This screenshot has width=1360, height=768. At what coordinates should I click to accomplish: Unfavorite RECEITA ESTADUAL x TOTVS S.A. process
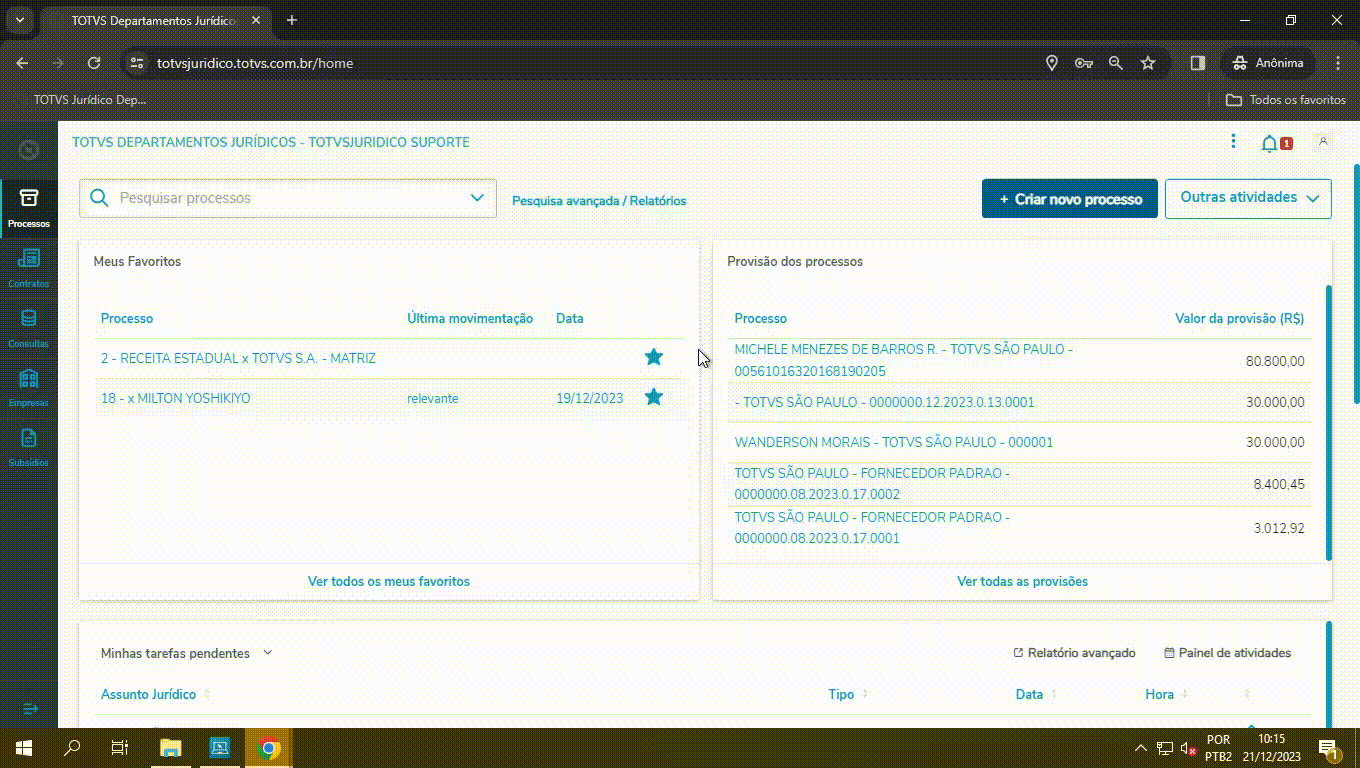[654, 357]
